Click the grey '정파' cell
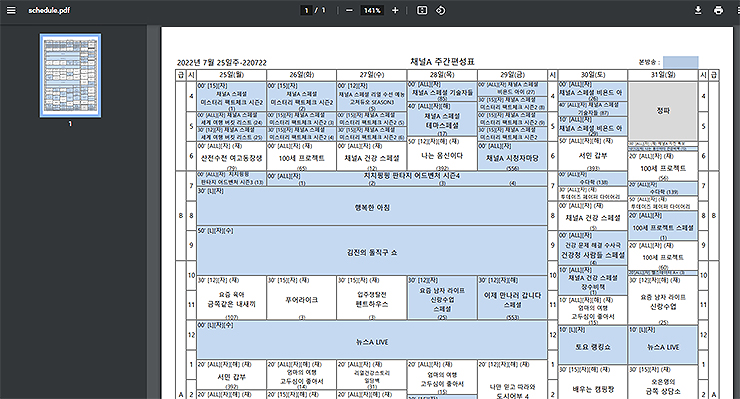 click(x=663, y=110)
